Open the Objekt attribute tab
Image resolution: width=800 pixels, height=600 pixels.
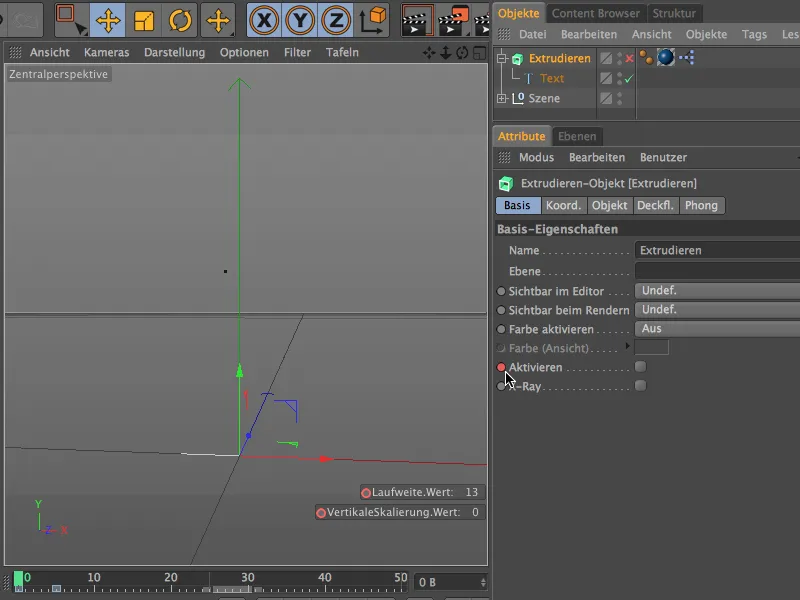point(609,206)
